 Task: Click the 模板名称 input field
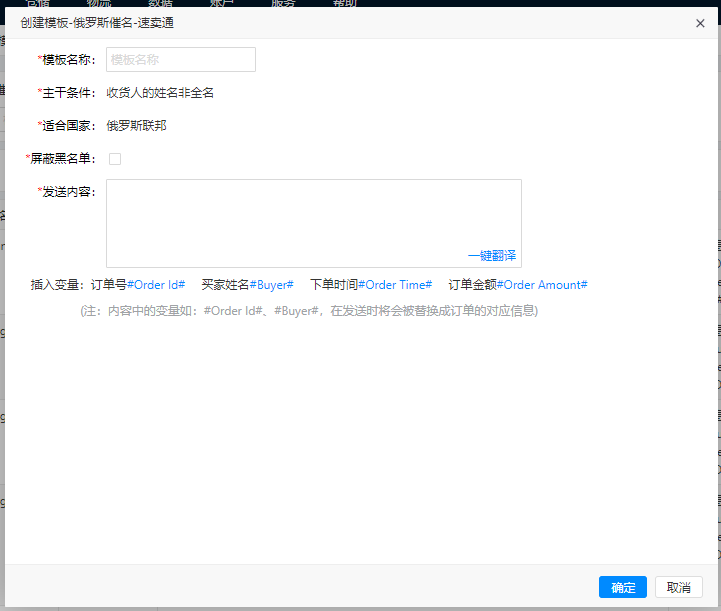[180, 60]
